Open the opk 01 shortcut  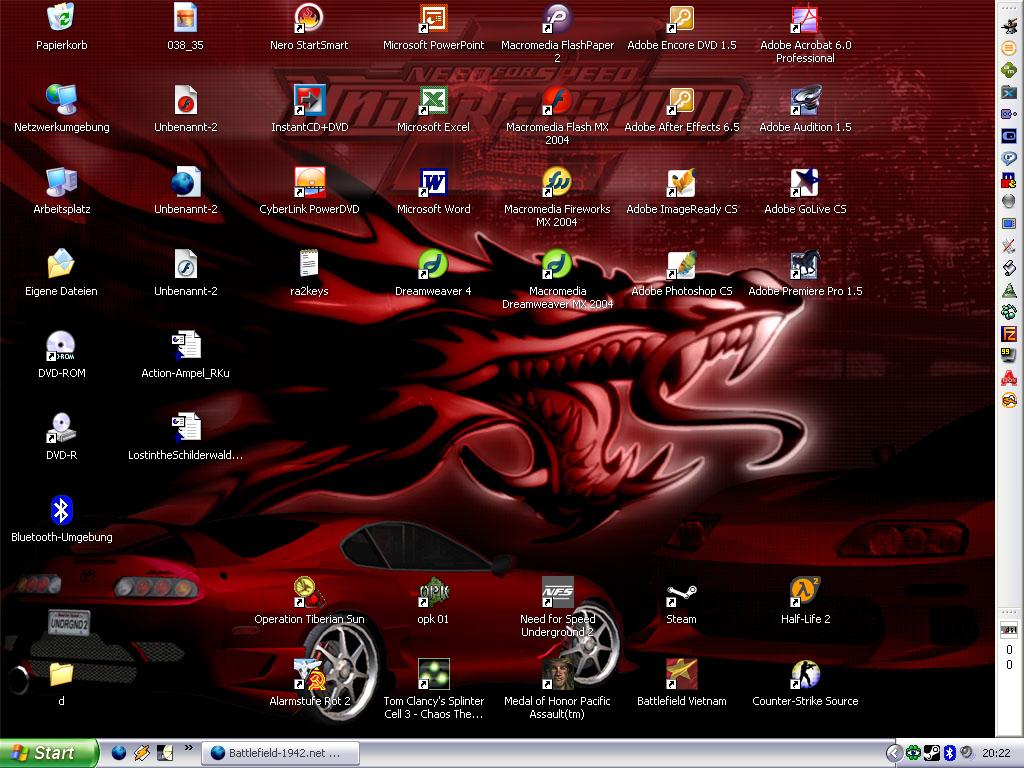tap(433, 592)
